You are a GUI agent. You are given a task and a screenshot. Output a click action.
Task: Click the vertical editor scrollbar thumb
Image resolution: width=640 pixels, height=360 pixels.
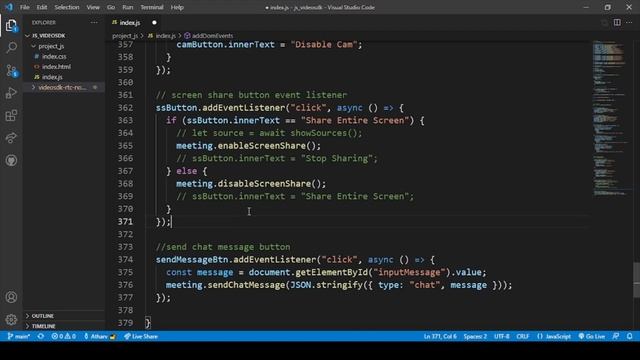(x=636, y=279)
